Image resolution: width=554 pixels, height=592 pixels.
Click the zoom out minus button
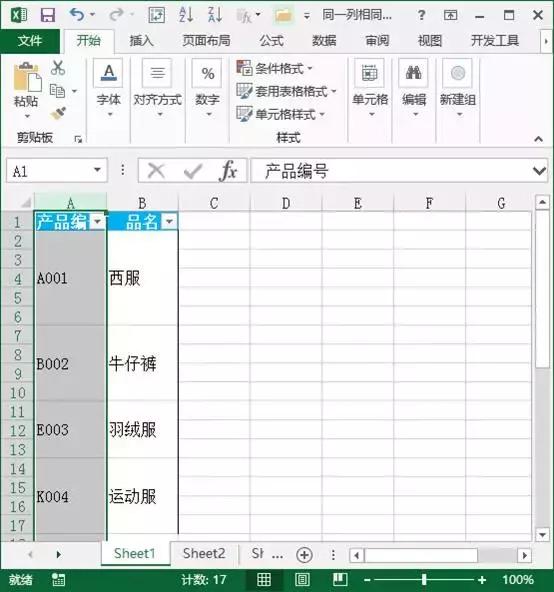367,580
